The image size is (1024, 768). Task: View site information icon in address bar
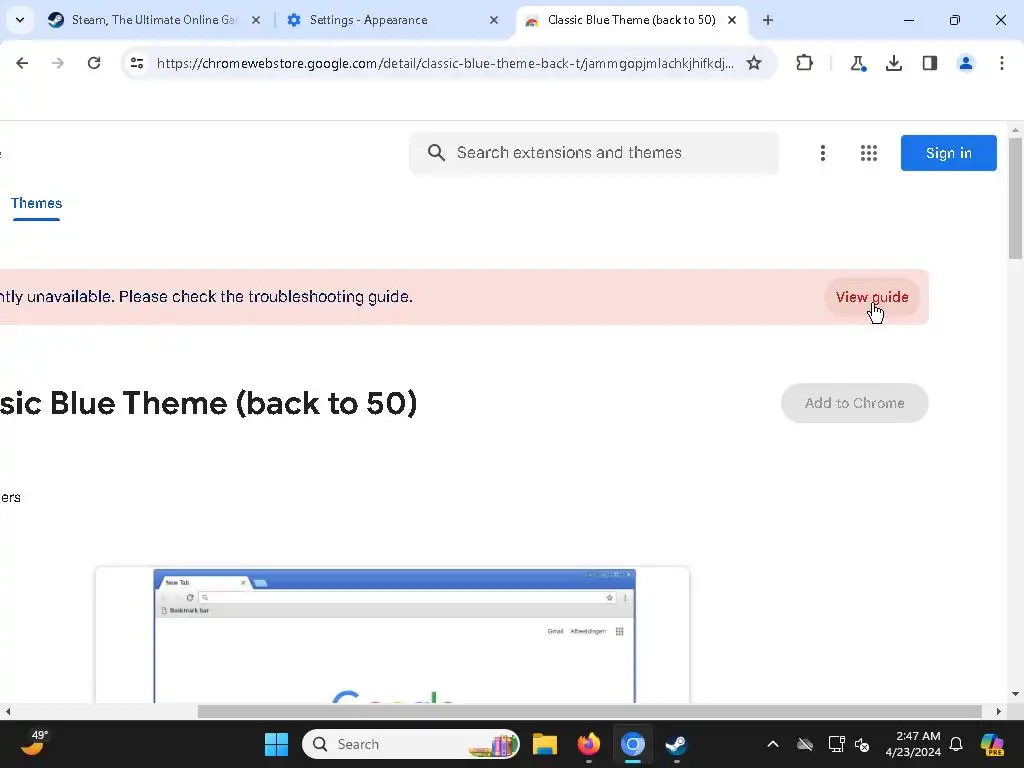coord(137,63)
